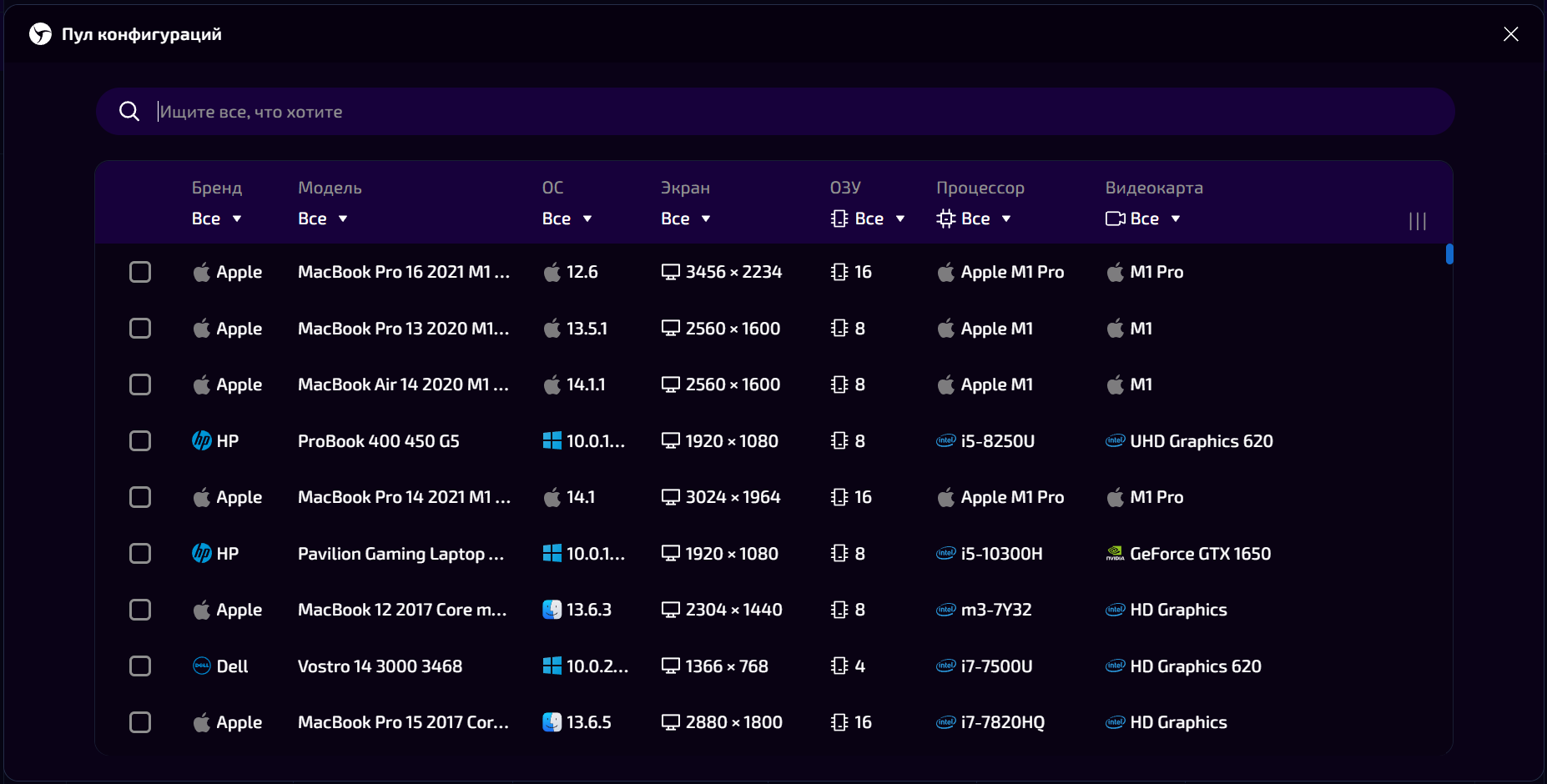This screenshot has width=1547, height=784.
Task: Close the Пул конфигураций dialog
Action: pyautogui.click(x=1510, y=34)
